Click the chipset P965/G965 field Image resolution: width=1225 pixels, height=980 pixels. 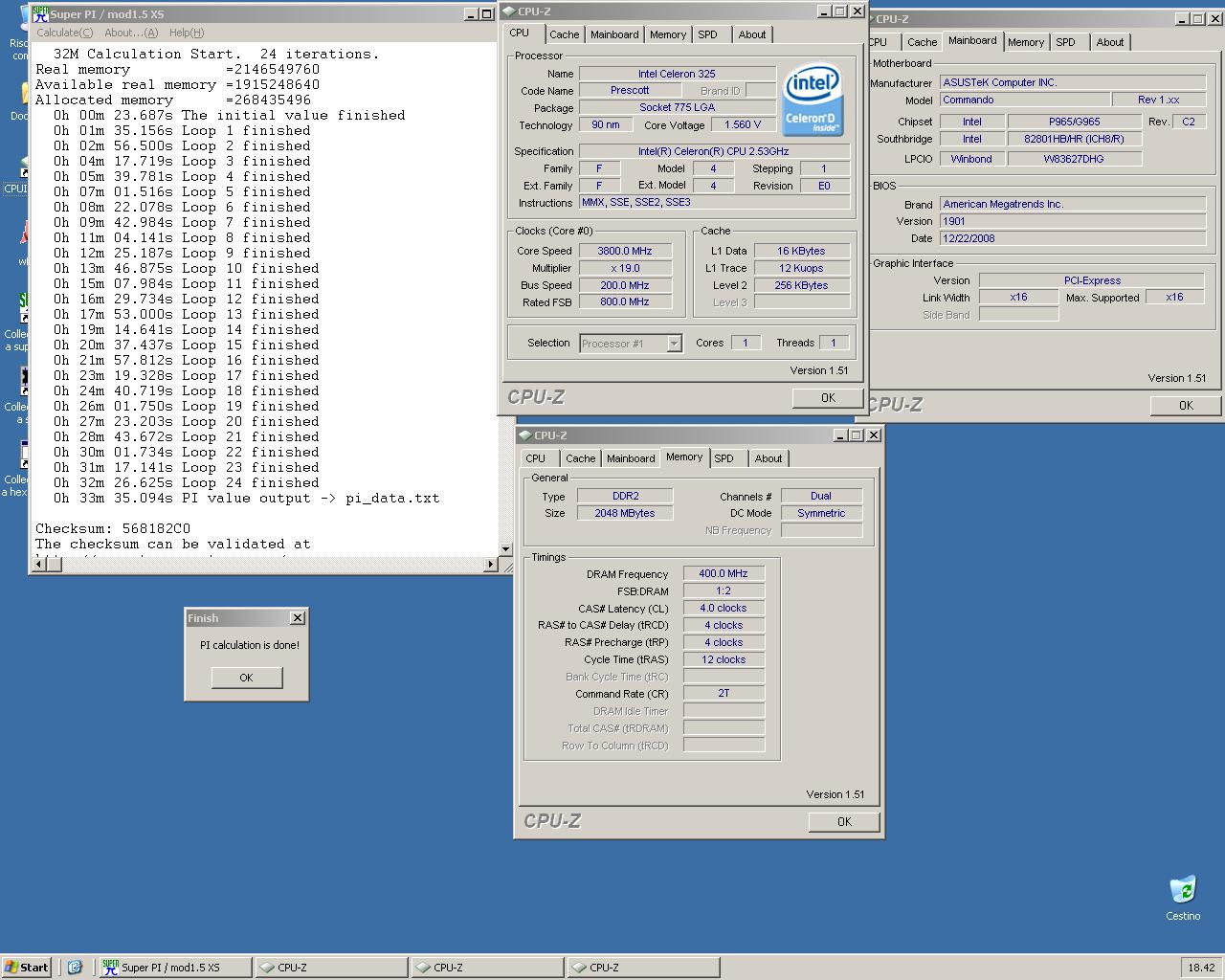(1074, 122)
